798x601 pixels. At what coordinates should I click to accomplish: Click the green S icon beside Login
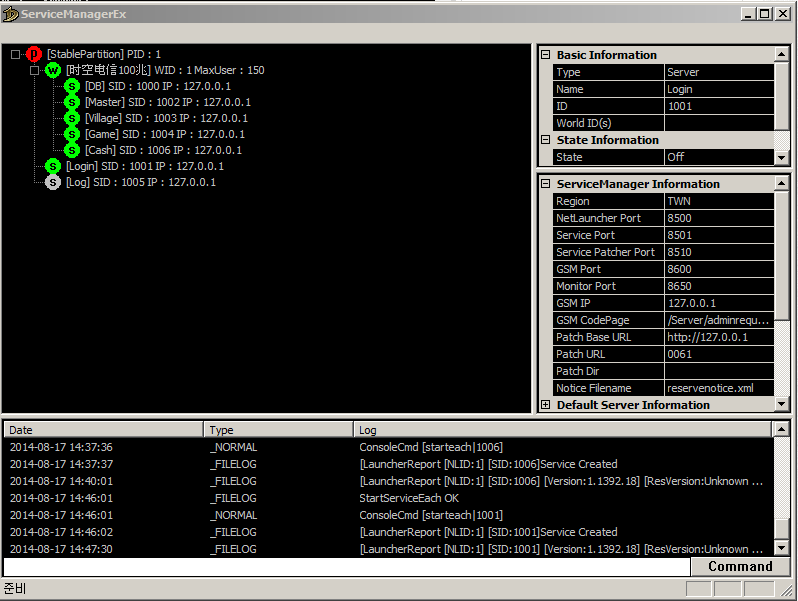[x=53, y=166]
